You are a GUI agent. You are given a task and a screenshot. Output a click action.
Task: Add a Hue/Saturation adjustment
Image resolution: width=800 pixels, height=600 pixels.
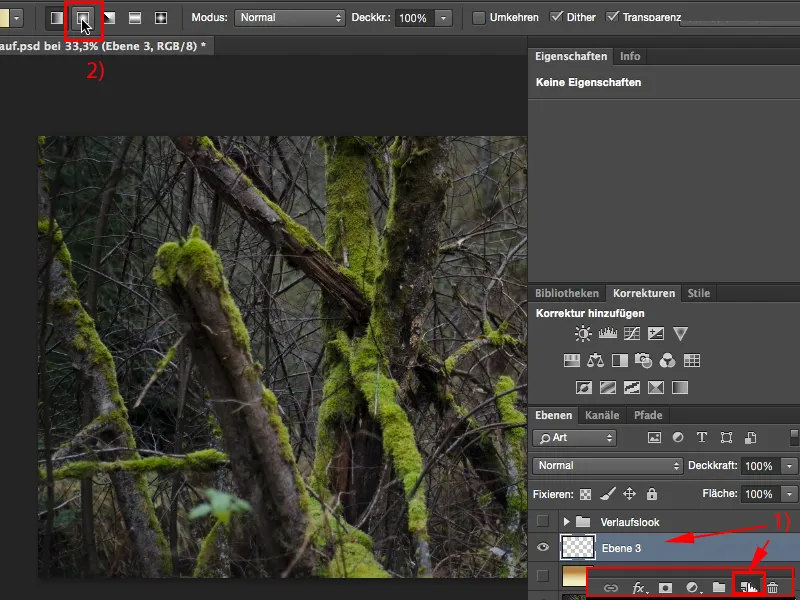(x=573, y=360)
